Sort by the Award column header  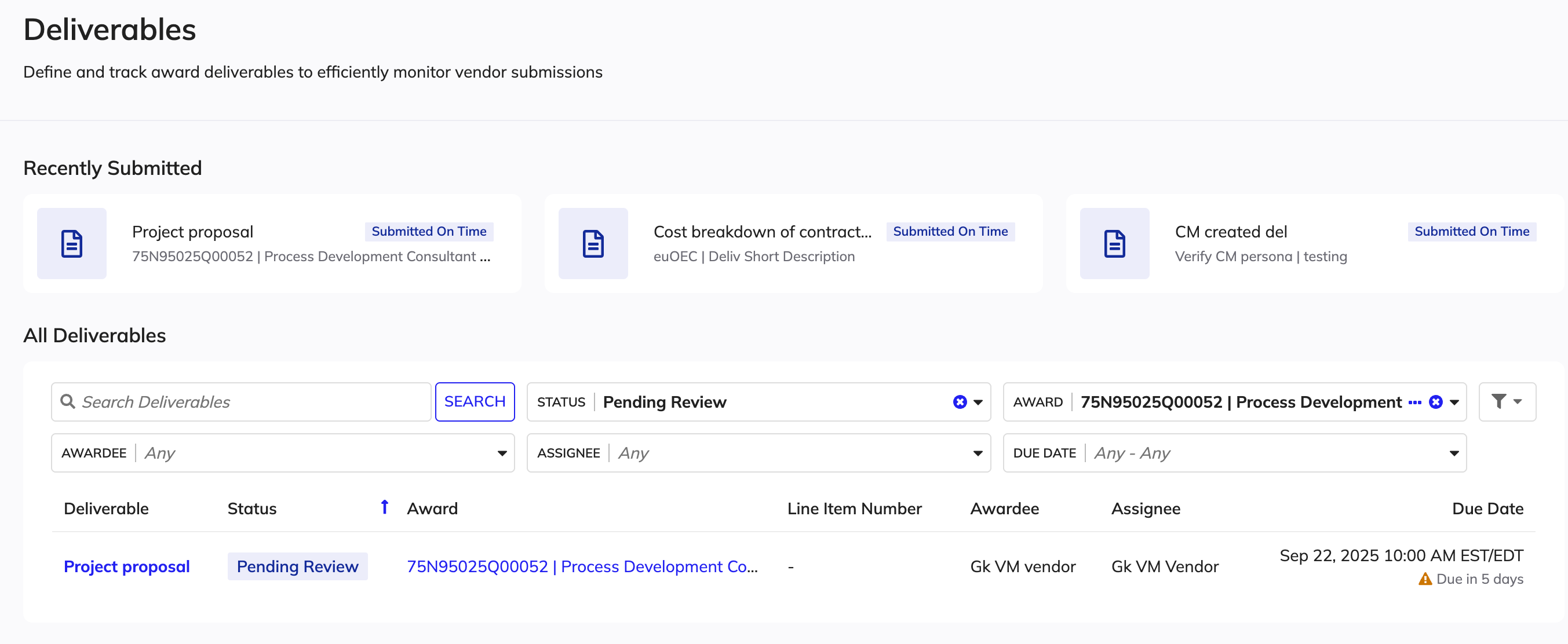432,508
